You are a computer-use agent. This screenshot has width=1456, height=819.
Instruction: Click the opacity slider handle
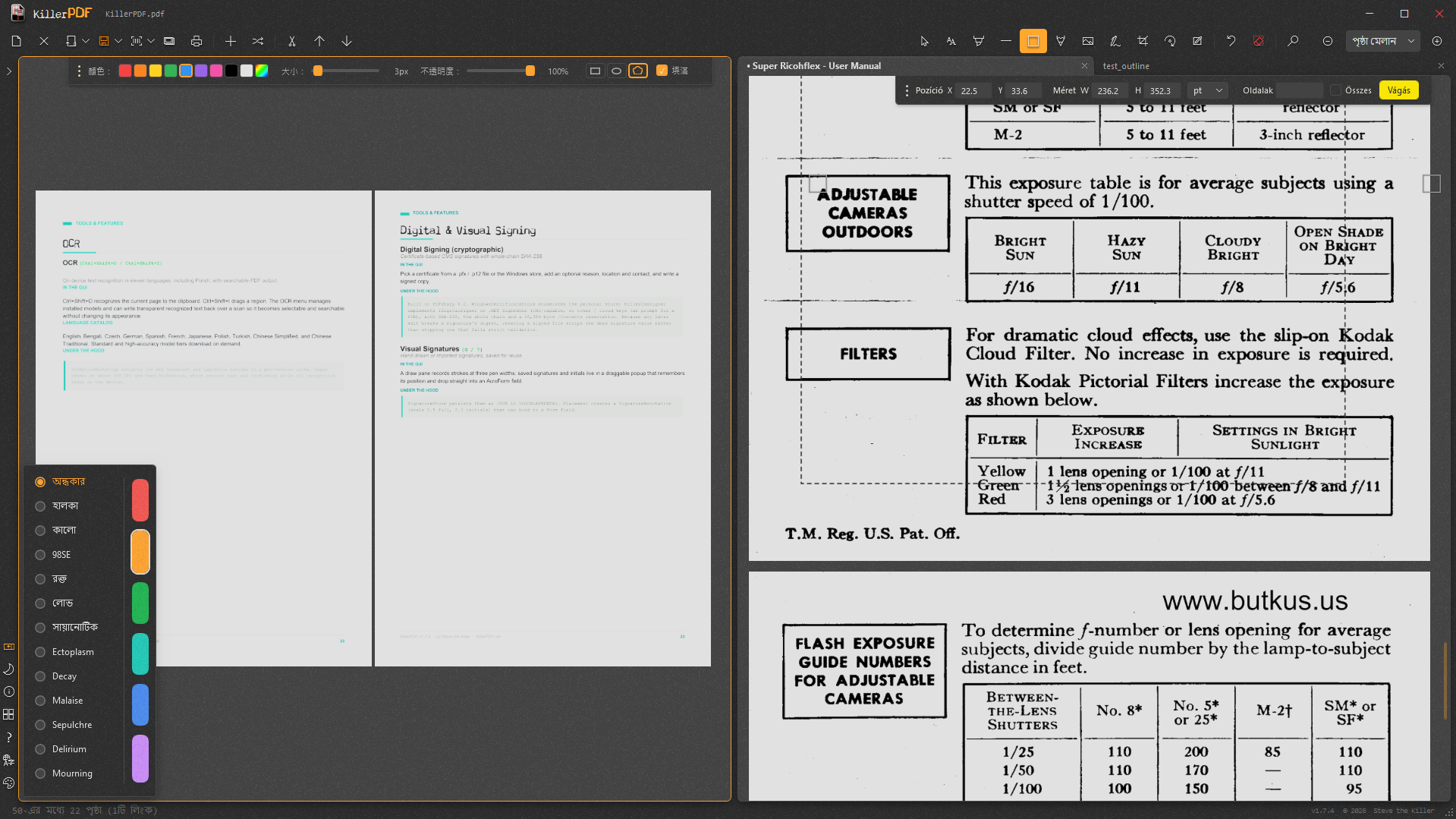click(530, 71)
